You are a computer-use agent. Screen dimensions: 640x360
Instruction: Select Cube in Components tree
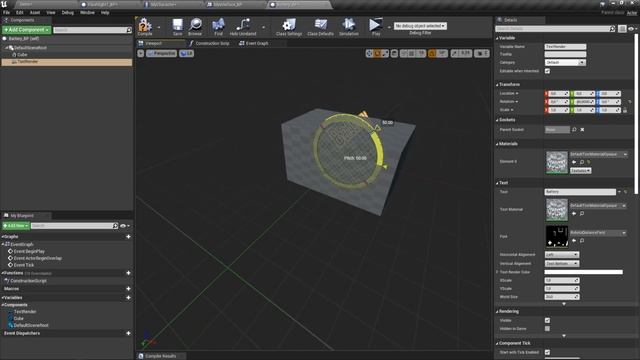[22, 55]
